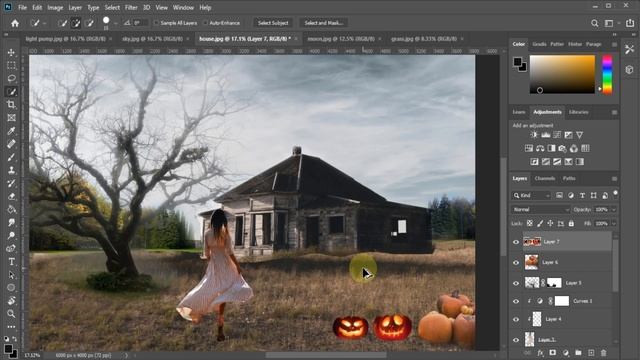Choose Subtract from Selection mode icon

coord(89,23)
